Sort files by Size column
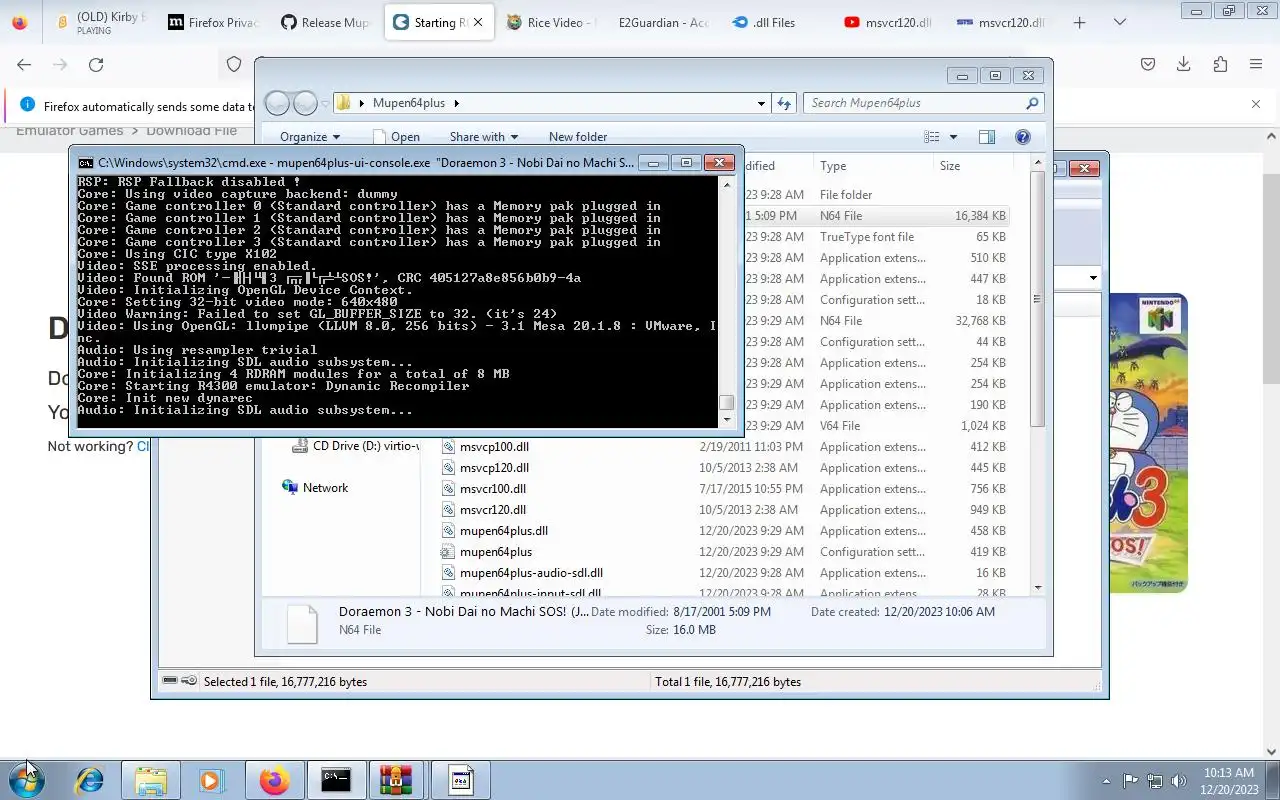The width and height of the screenshot is (1280, 800). (x=973, y=166)
